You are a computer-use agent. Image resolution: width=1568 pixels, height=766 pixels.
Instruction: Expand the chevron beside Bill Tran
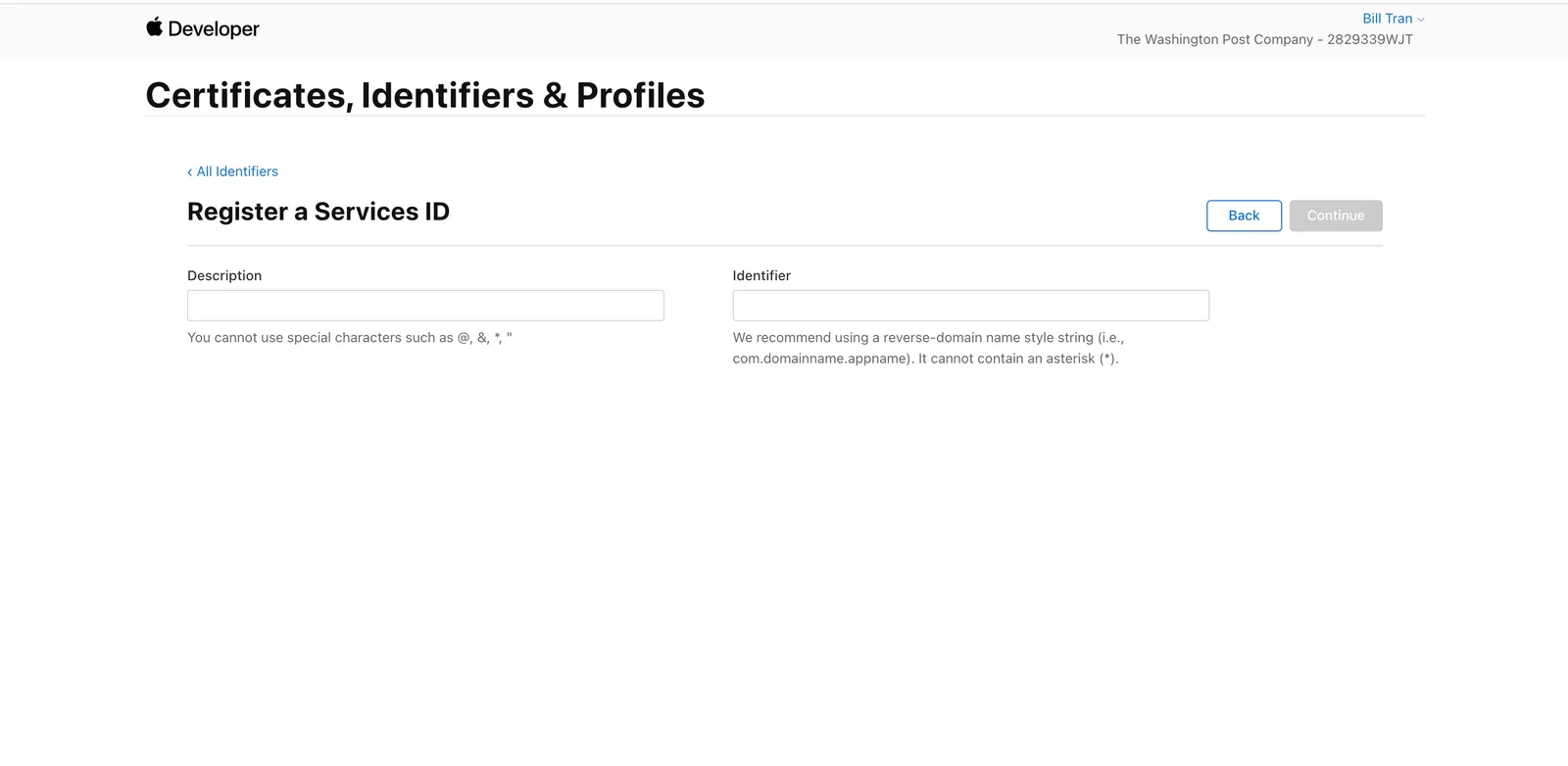click(x=1421, y=20)
